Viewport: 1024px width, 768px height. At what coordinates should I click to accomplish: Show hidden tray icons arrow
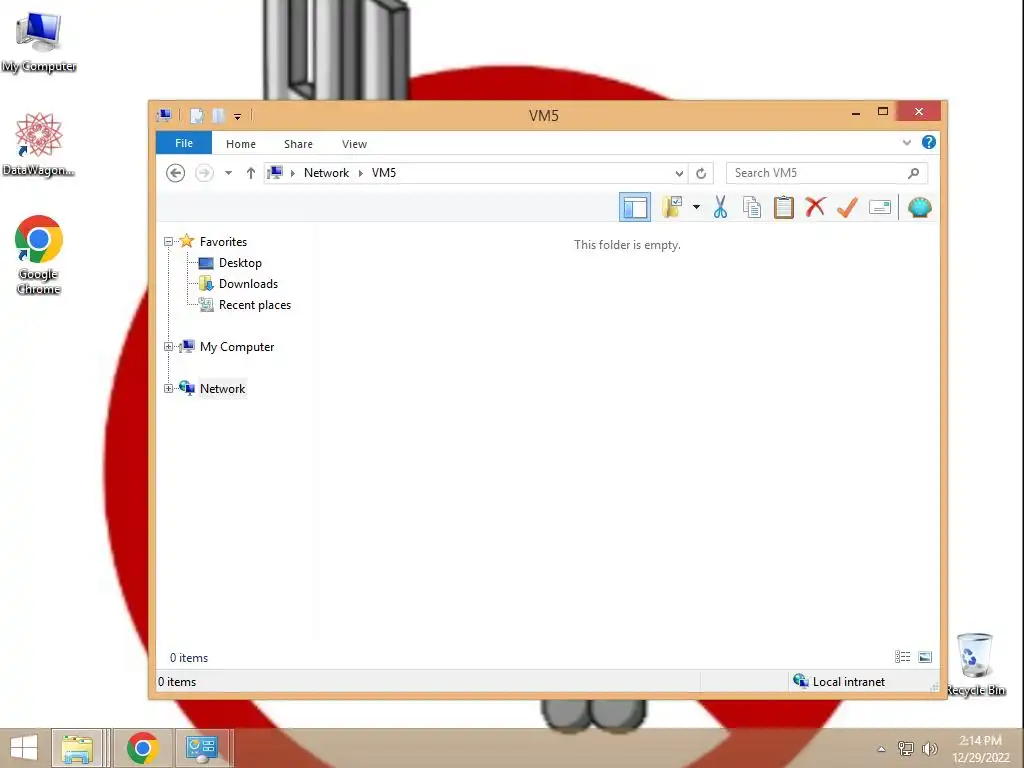tap(881, 749)
